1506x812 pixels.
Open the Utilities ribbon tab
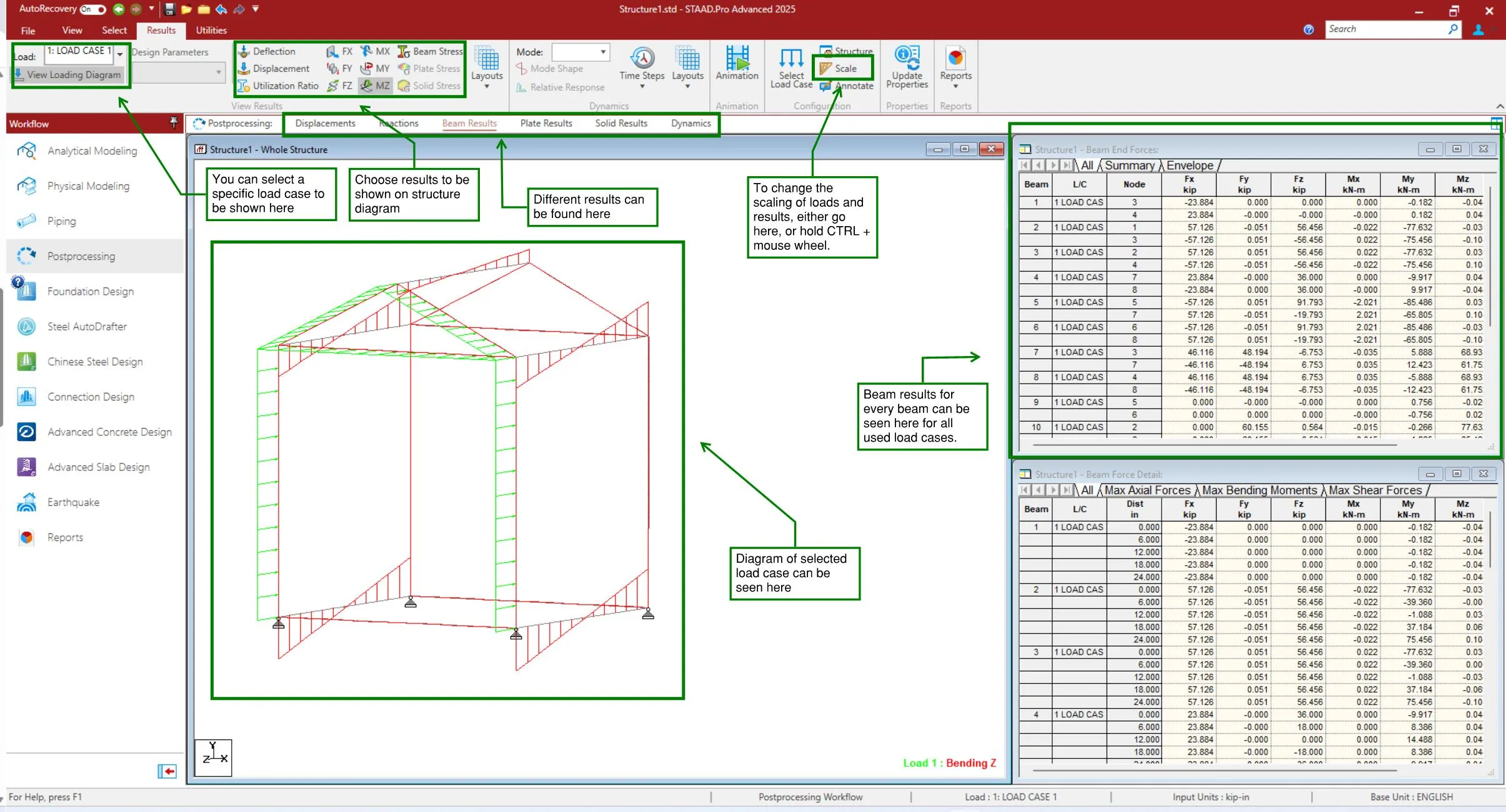(x=211, y=30)
